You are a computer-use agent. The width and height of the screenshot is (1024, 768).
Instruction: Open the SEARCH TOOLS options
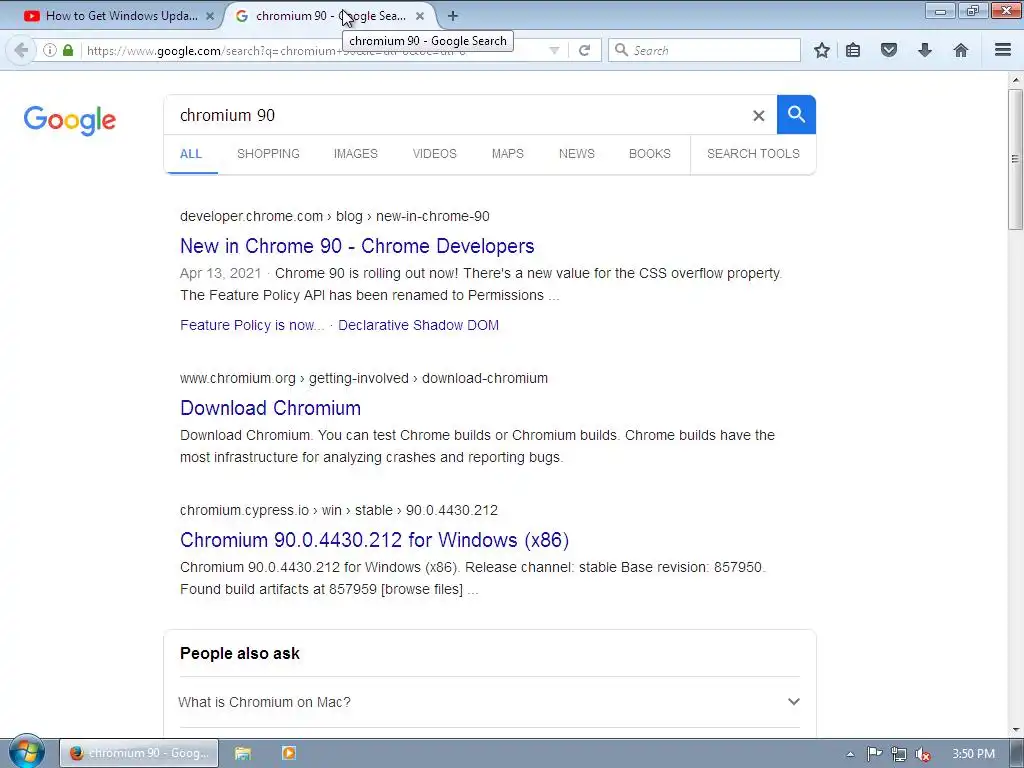click(x=753, y=153)
